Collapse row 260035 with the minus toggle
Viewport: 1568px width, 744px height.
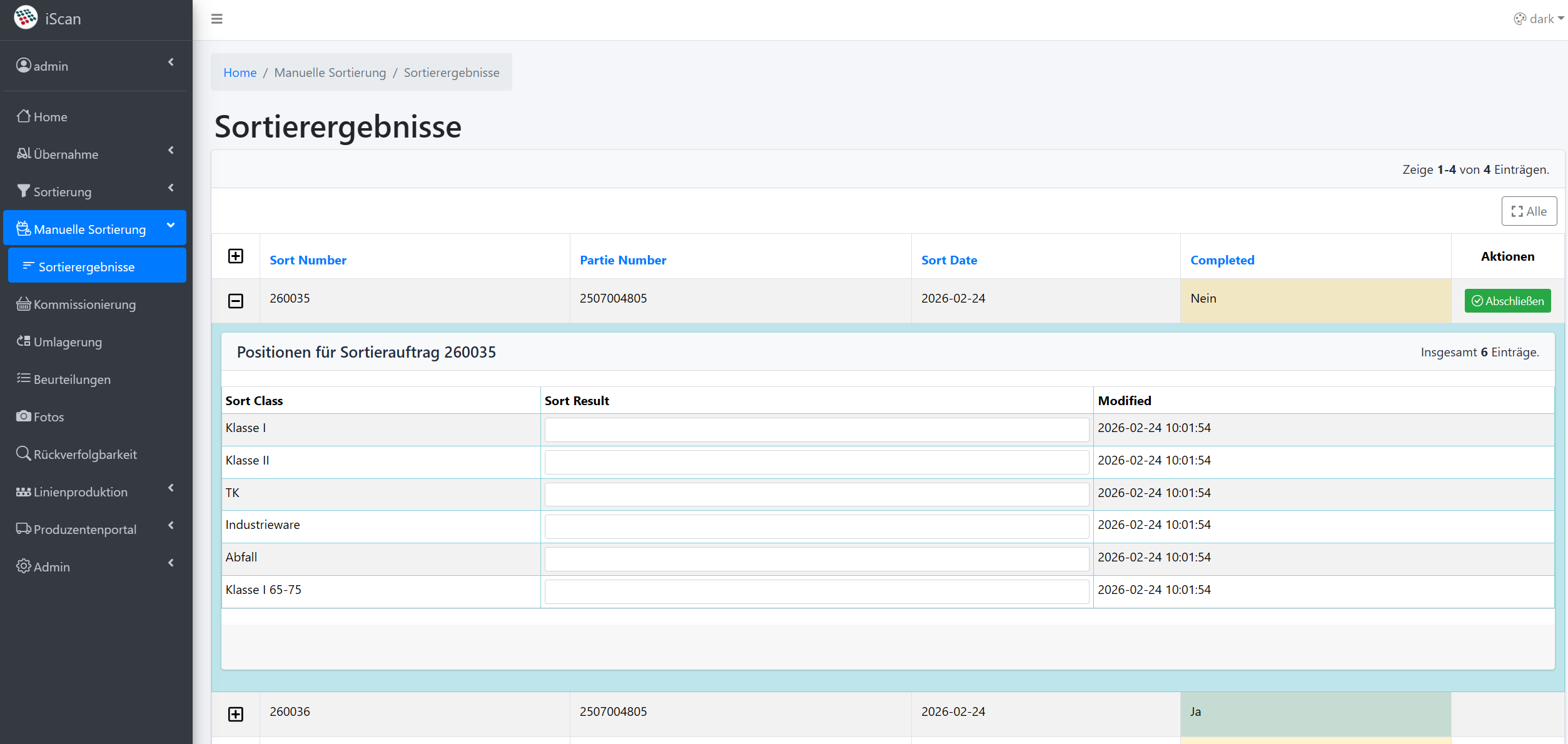click(236, 301)
